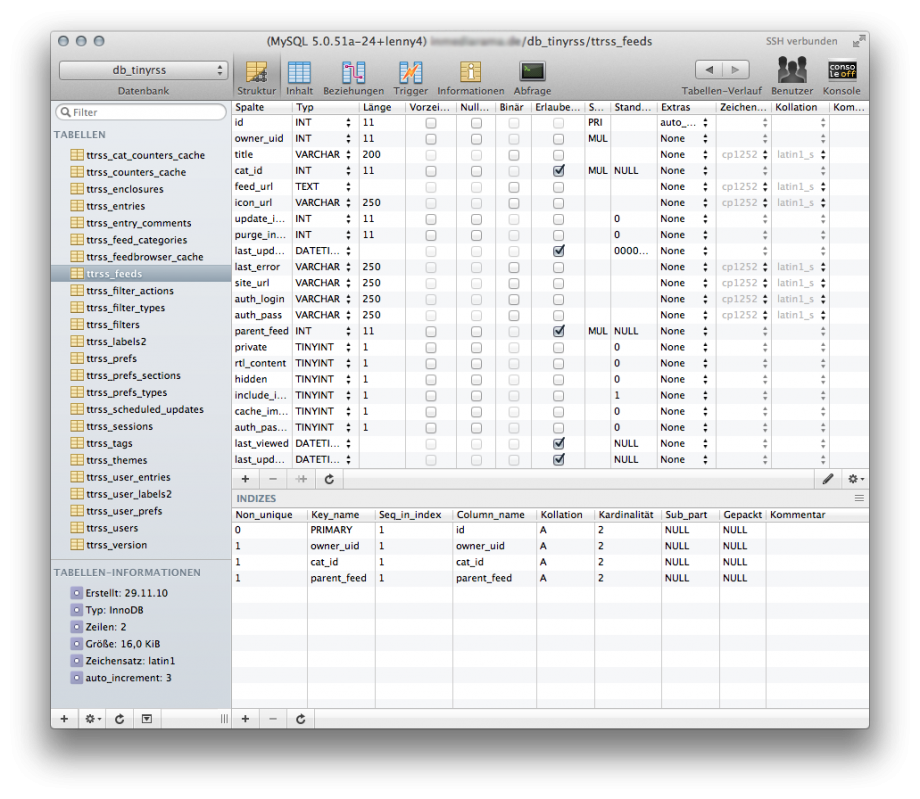Click the pencil edit icon

827,479
